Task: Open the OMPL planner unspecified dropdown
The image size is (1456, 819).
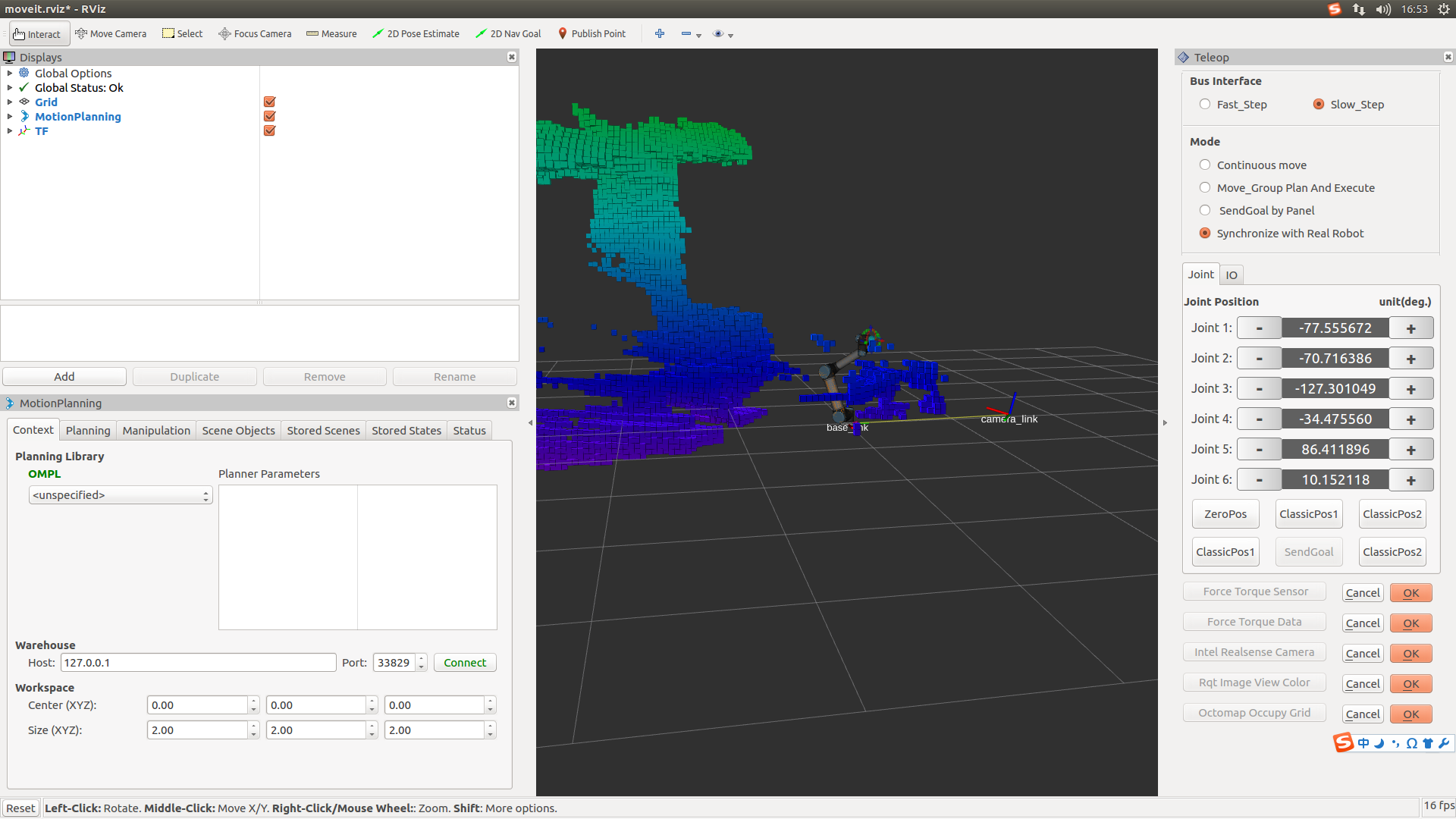Action: click(121, 495)
